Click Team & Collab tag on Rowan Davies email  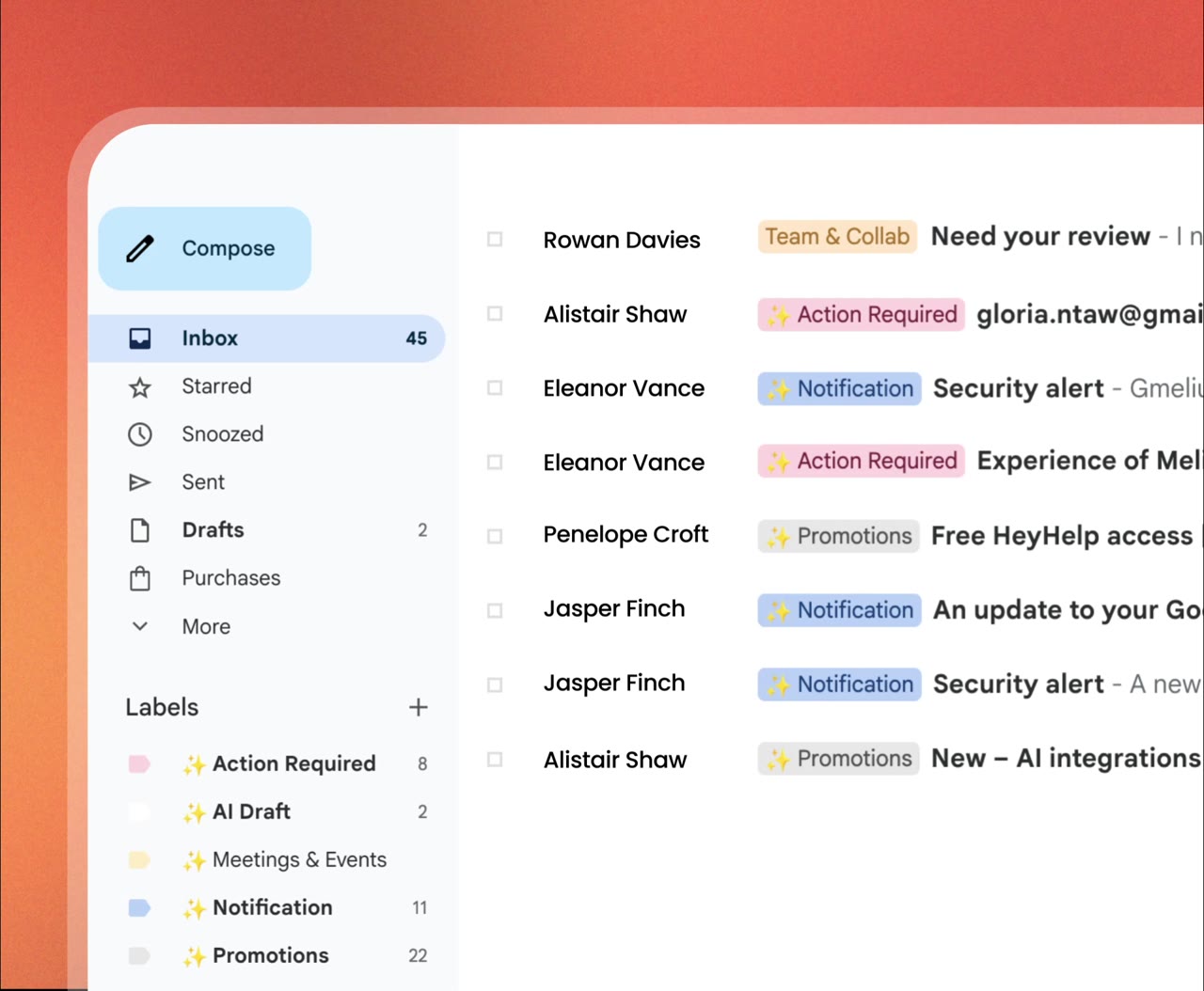(x=837, y=237)
